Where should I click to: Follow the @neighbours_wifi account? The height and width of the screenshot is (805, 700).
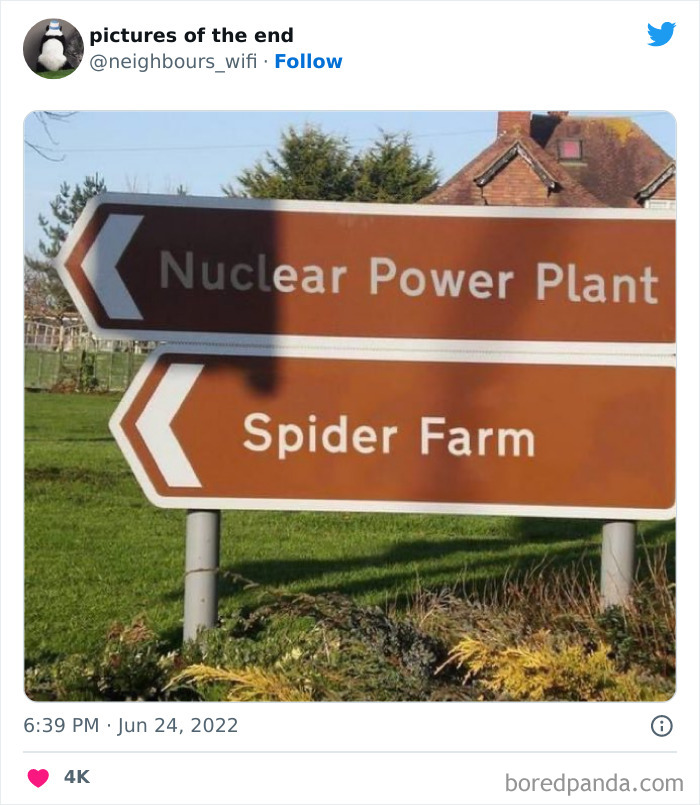[x=308, y=61]
